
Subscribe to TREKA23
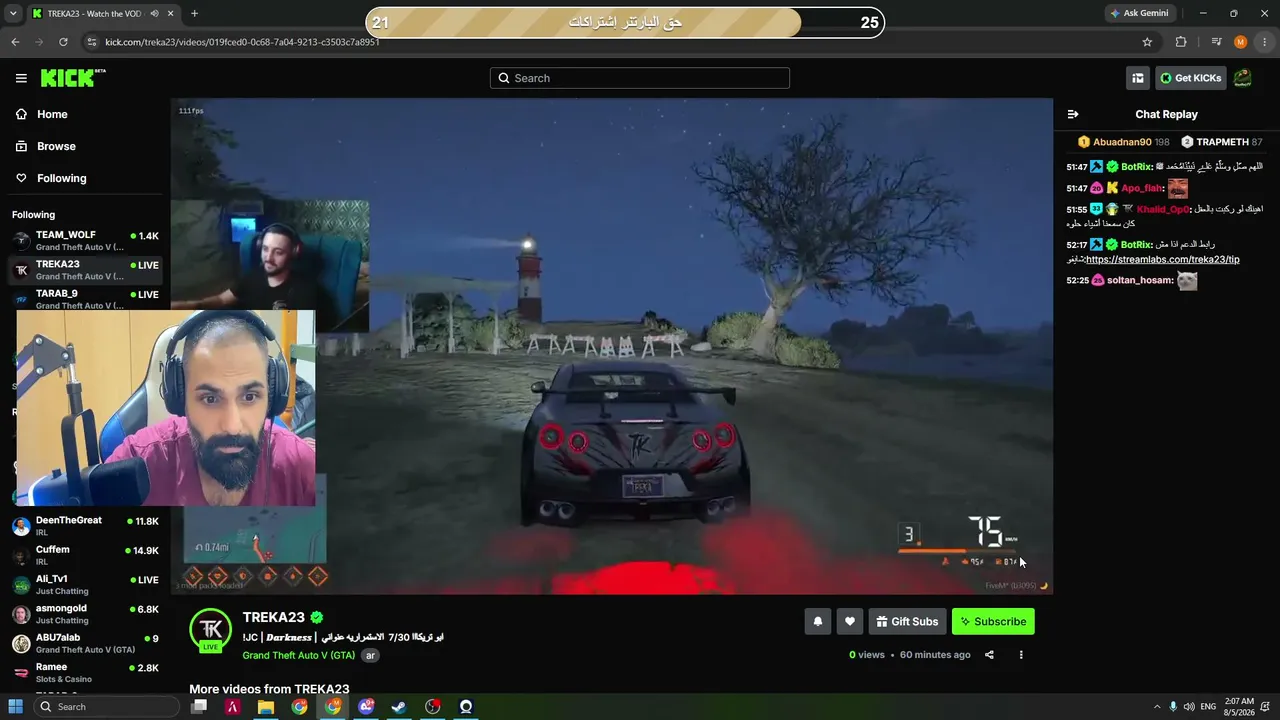pos(993,621)
